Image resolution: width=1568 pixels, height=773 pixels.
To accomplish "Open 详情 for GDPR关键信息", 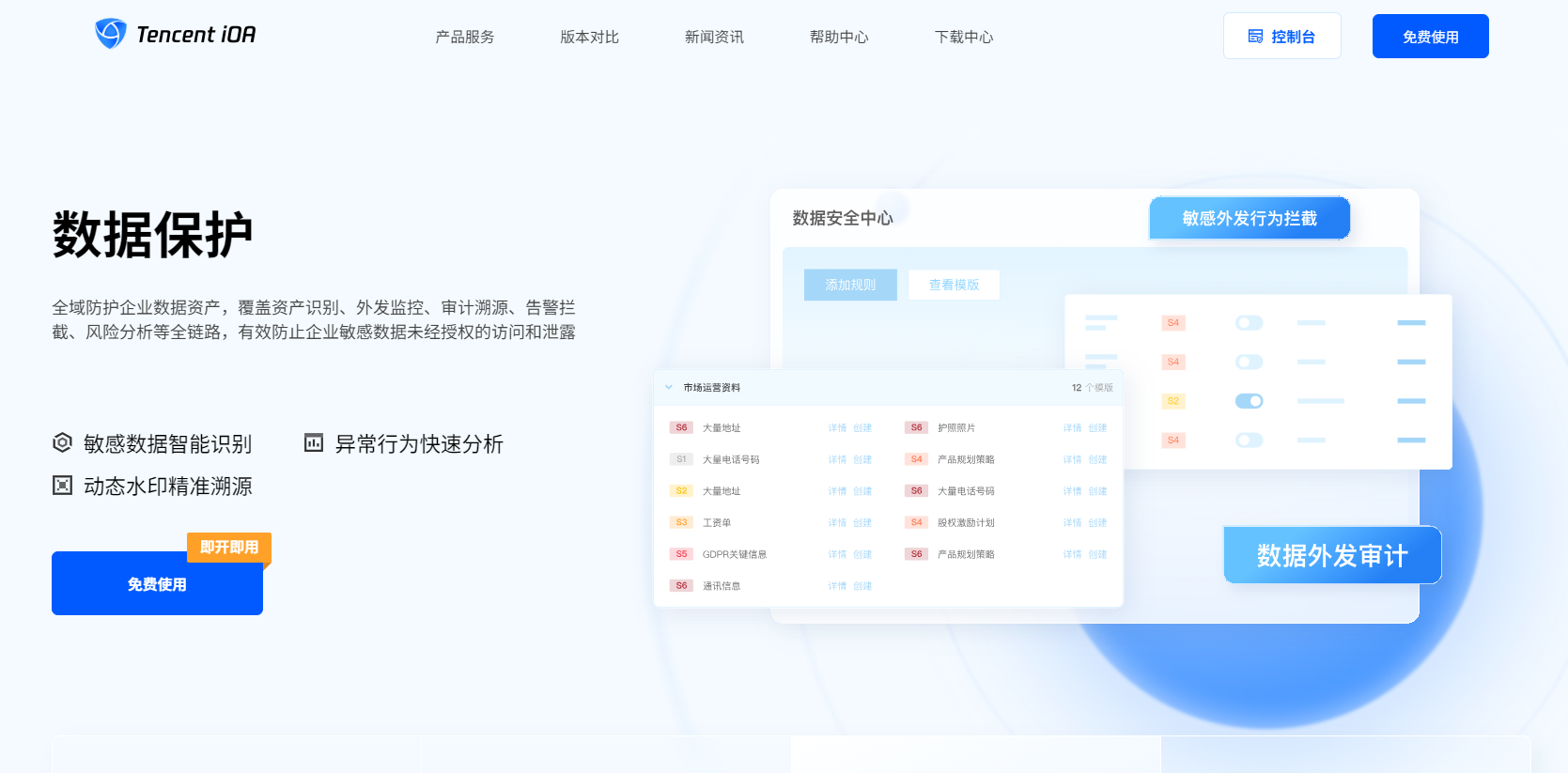I will pyautogui.click(x=837, y=554).
